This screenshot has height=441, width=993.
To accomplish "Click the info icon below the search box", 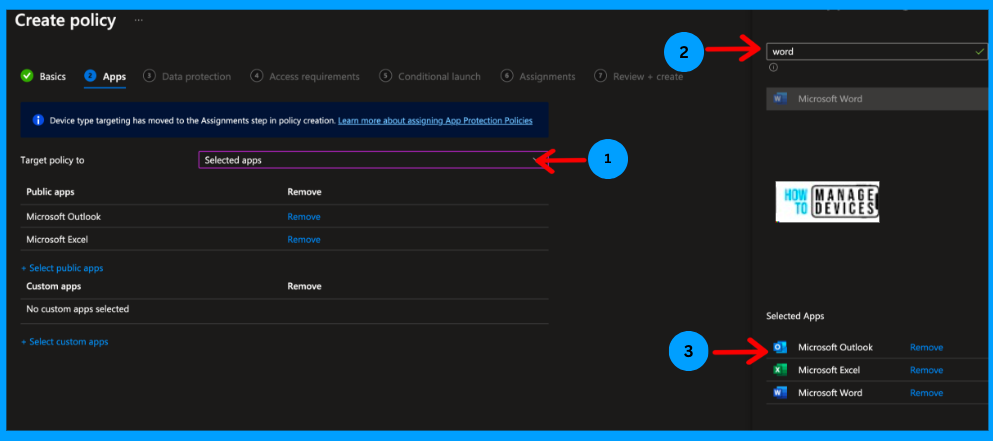I will 773,68.
